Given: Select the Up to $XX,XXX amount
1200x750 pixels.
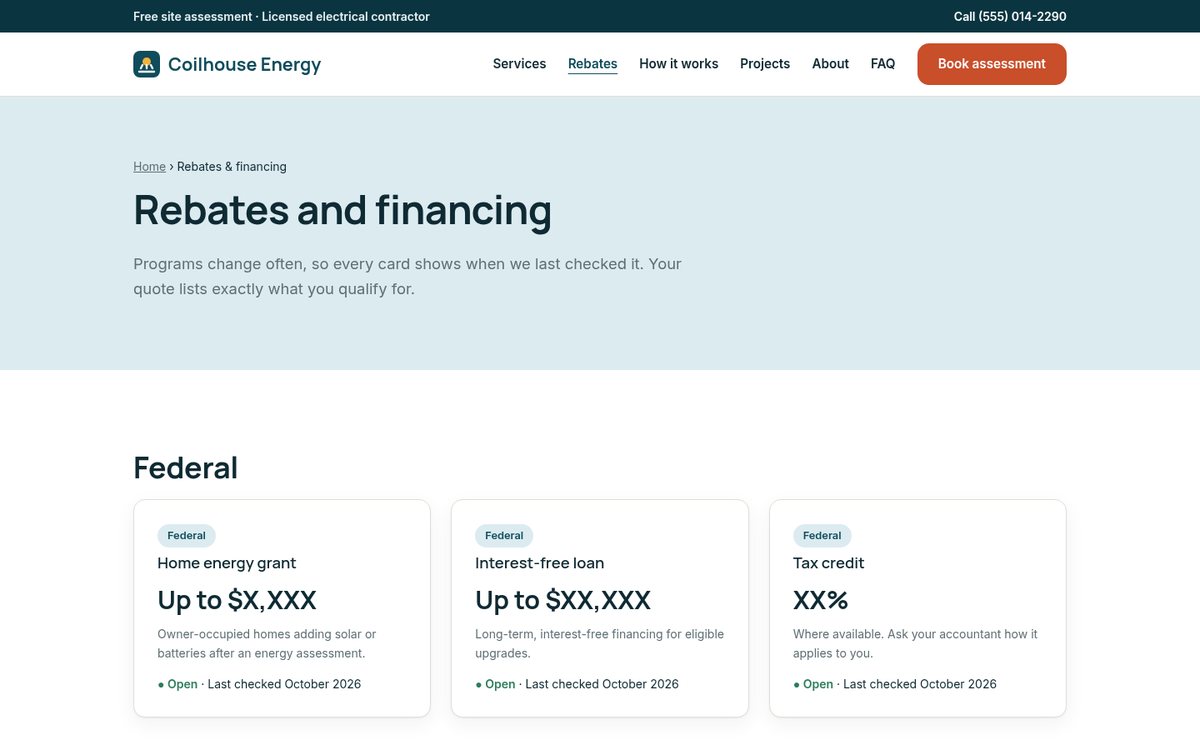Looking at the screenshot, I should point(563,600).
